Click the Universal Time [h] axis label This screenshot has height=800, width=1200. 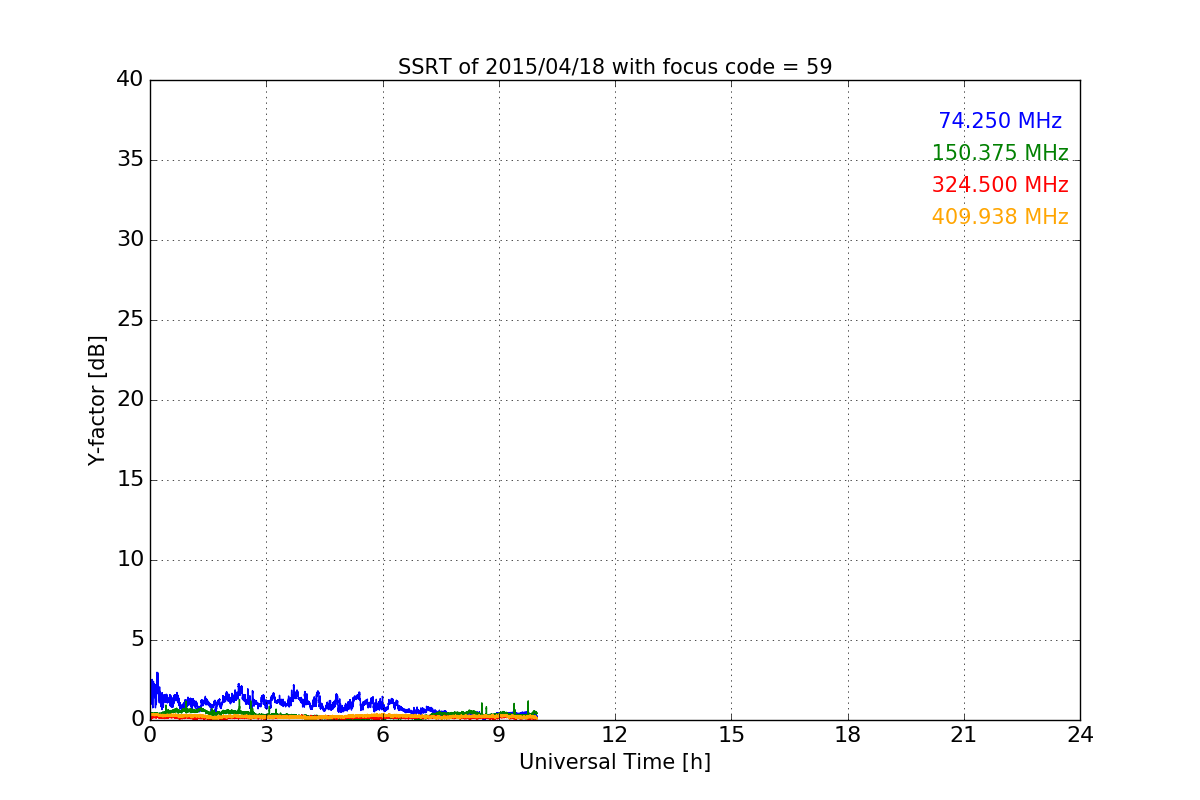click(615, 762)
